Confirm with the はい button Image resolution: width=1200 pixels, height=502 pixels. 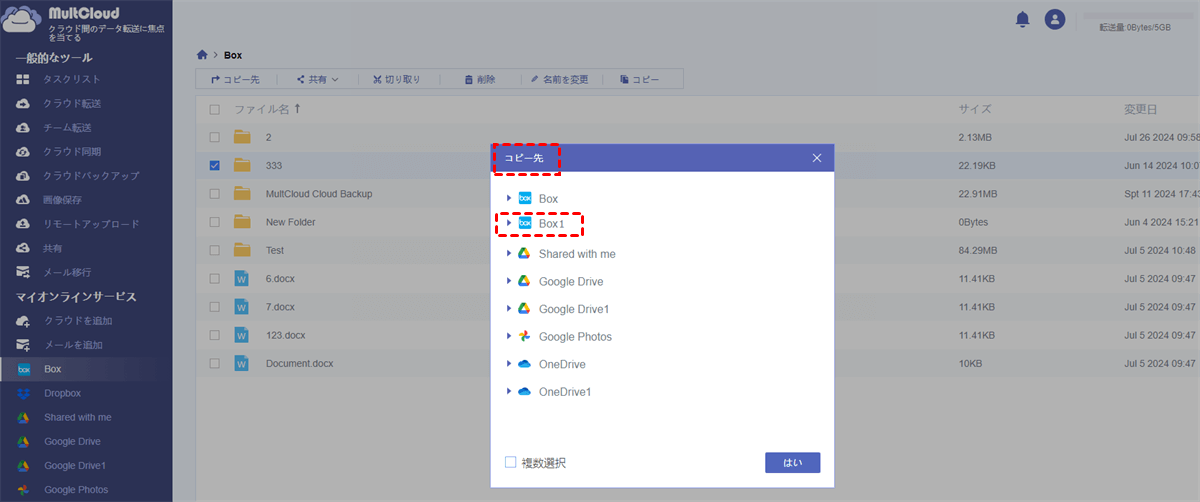tap(793, 462)
